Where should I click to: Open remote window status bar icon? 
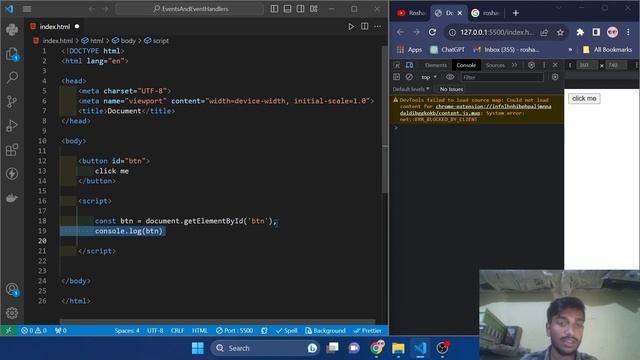click(8, 331)
